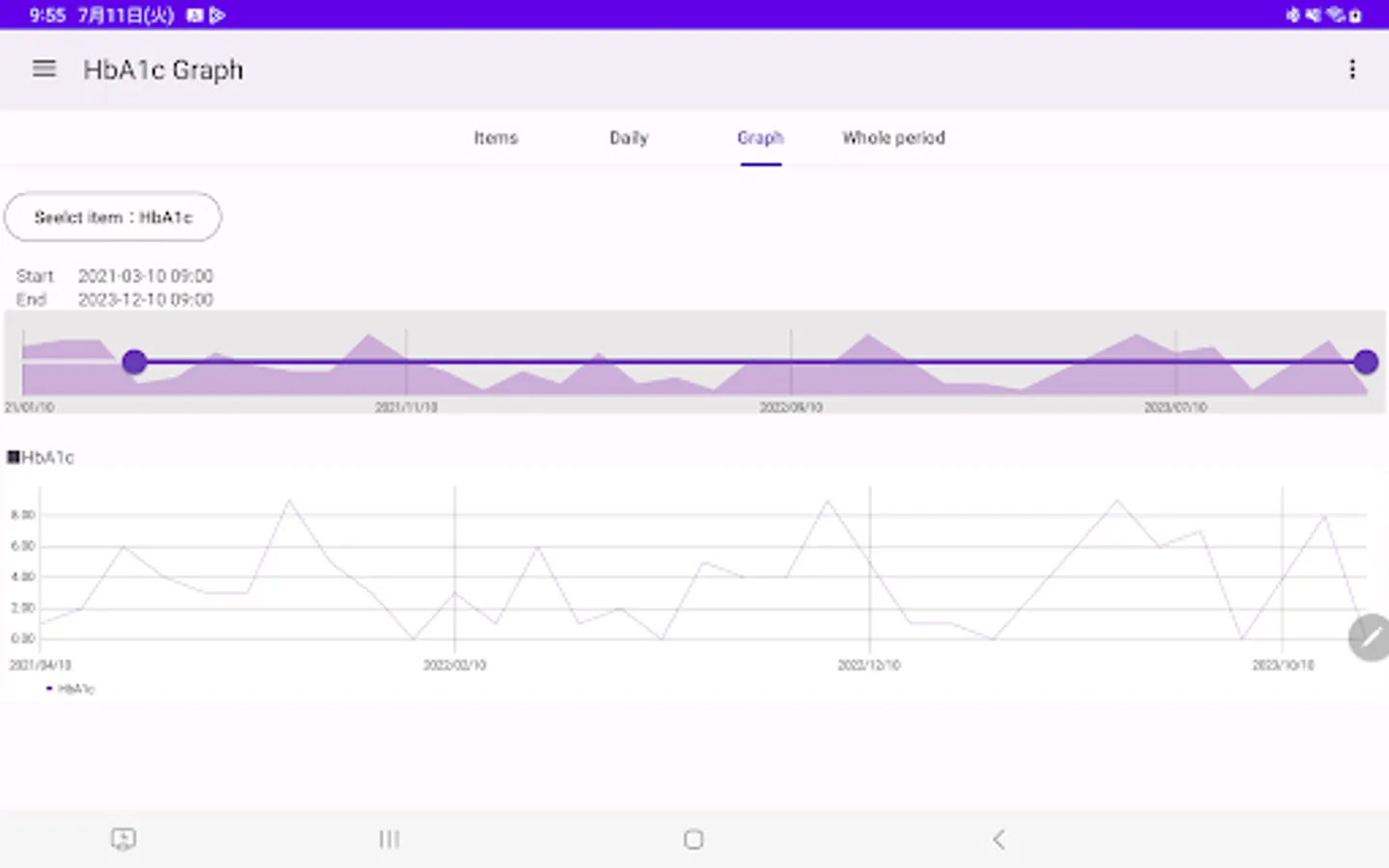Switch to the Items tab

496,138
